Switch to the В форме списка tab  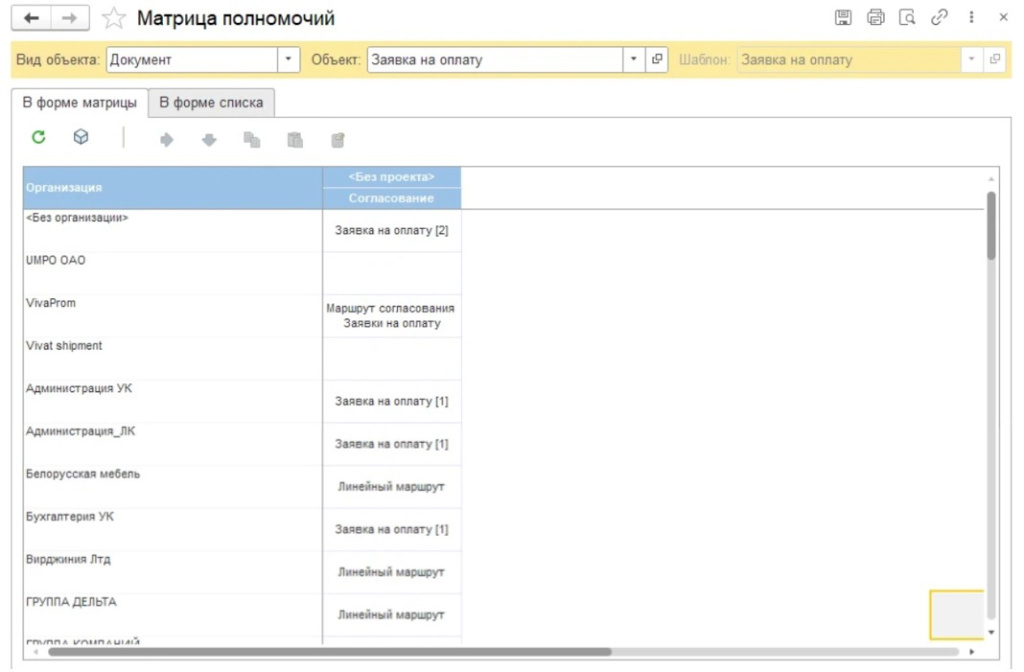[x=211, y=103]
